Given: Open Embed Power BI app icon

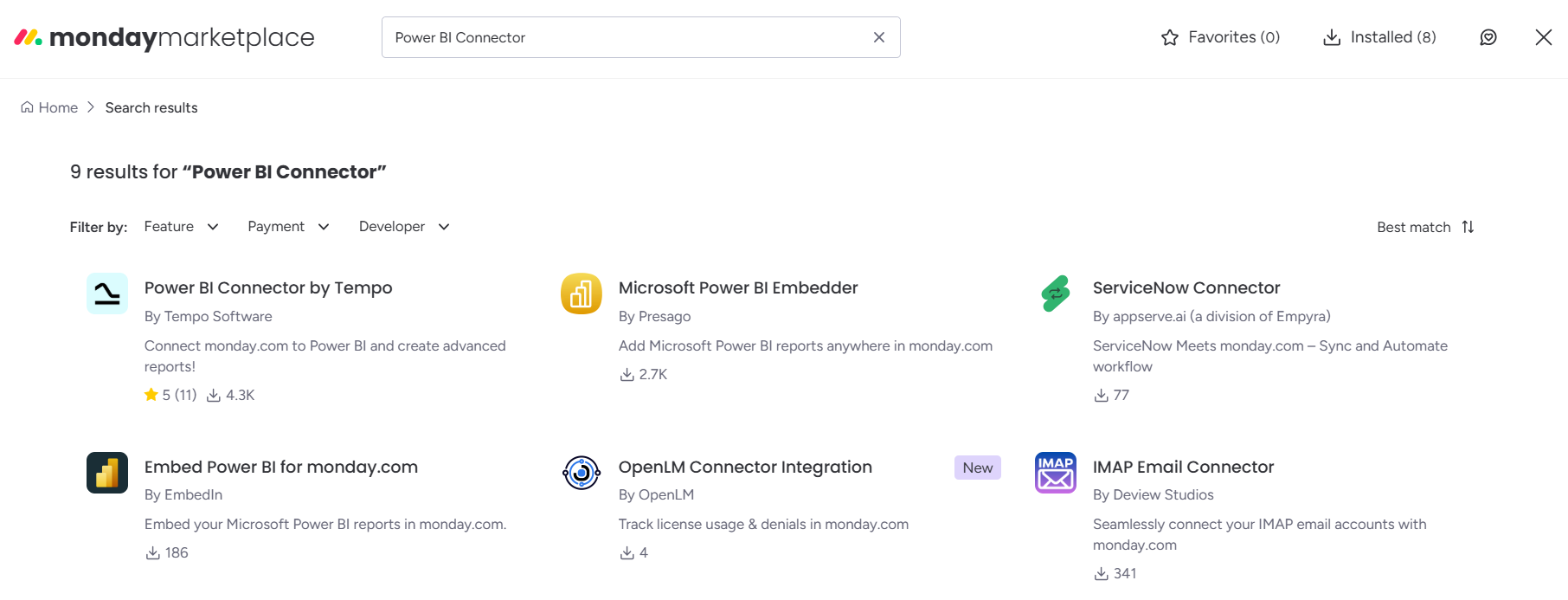Looking at the screenshot, I should pyautogui.click(x=107, y=473).
